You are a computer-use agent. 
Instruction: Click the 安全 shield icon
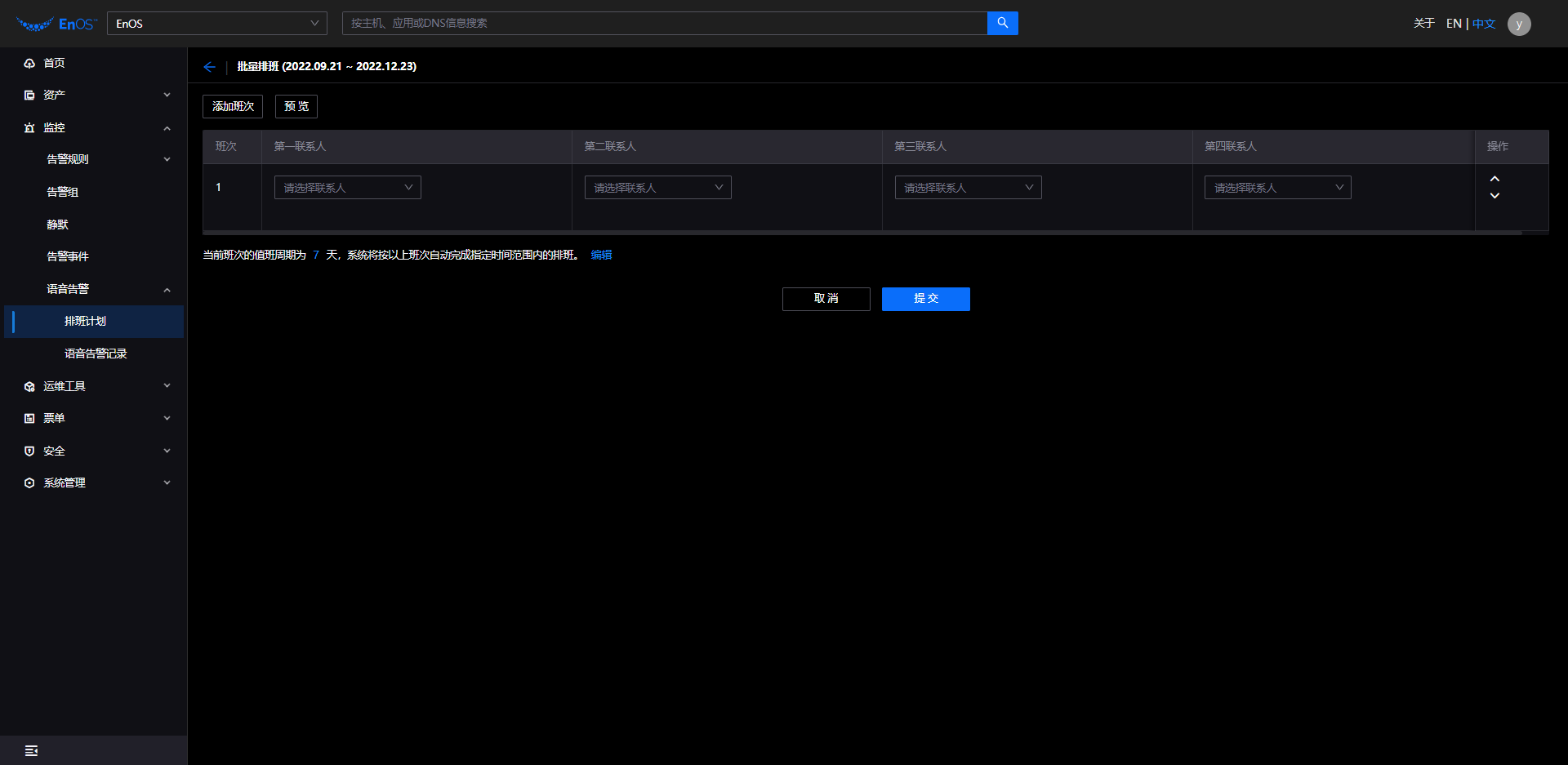(x=29, y=451)
